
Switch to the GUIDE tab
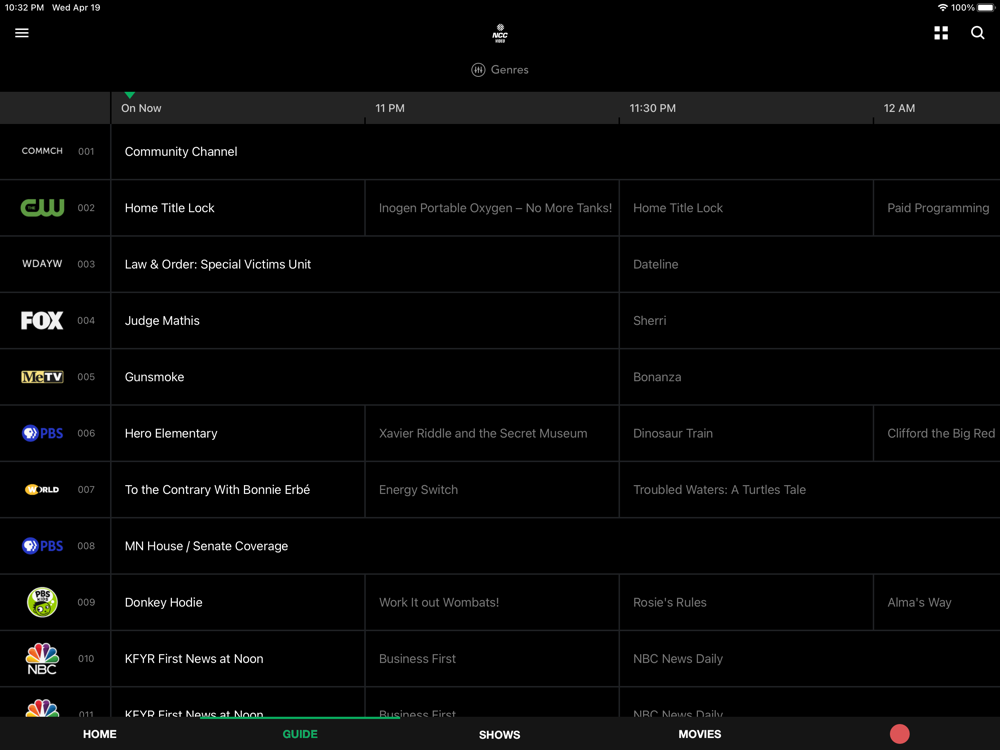click(300, 734)
